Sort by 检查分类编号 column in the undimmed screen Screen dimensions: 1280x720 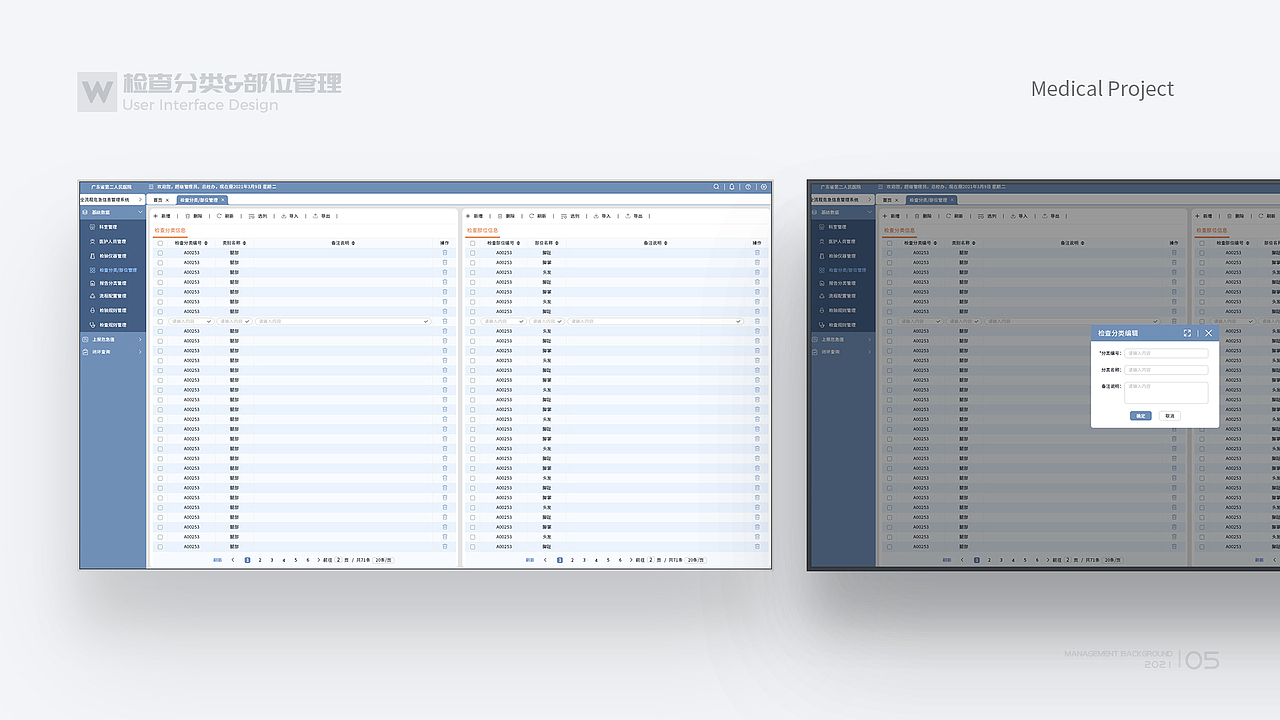click(207, 243)
